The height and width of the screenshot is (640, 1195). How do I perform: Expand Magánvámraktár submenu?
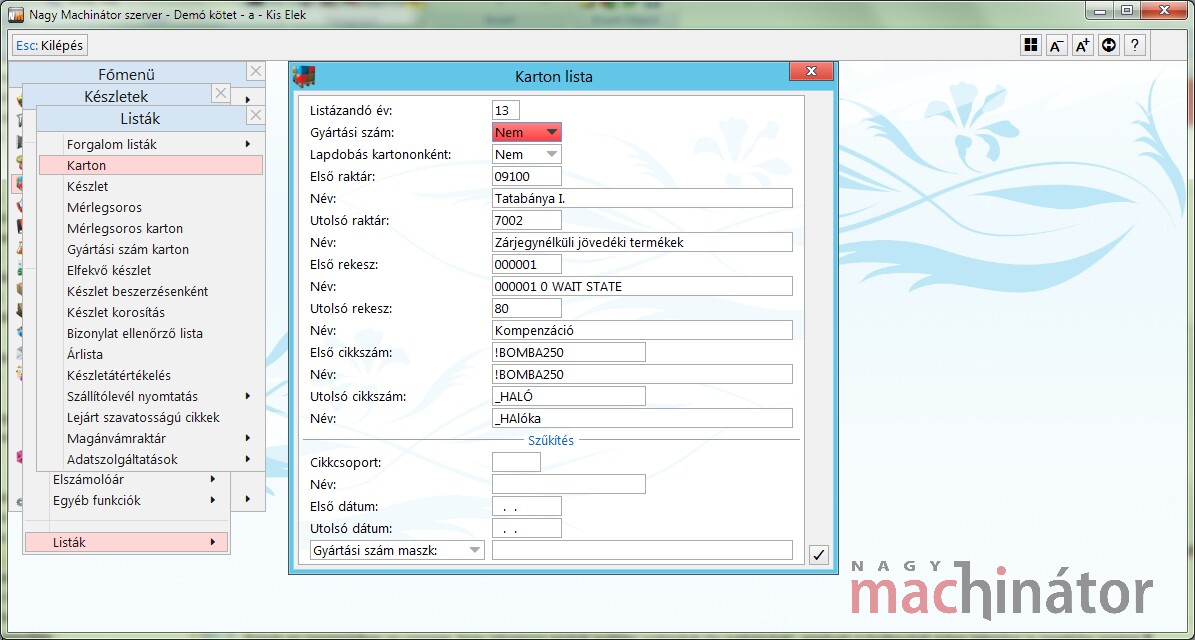(151, 438)
